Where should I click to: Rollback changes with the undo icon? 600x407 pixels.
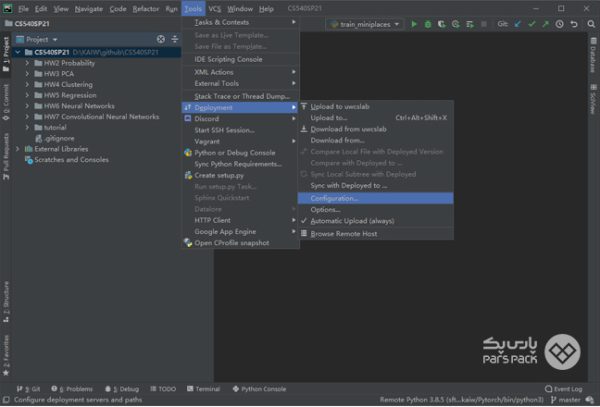[574, 24]
